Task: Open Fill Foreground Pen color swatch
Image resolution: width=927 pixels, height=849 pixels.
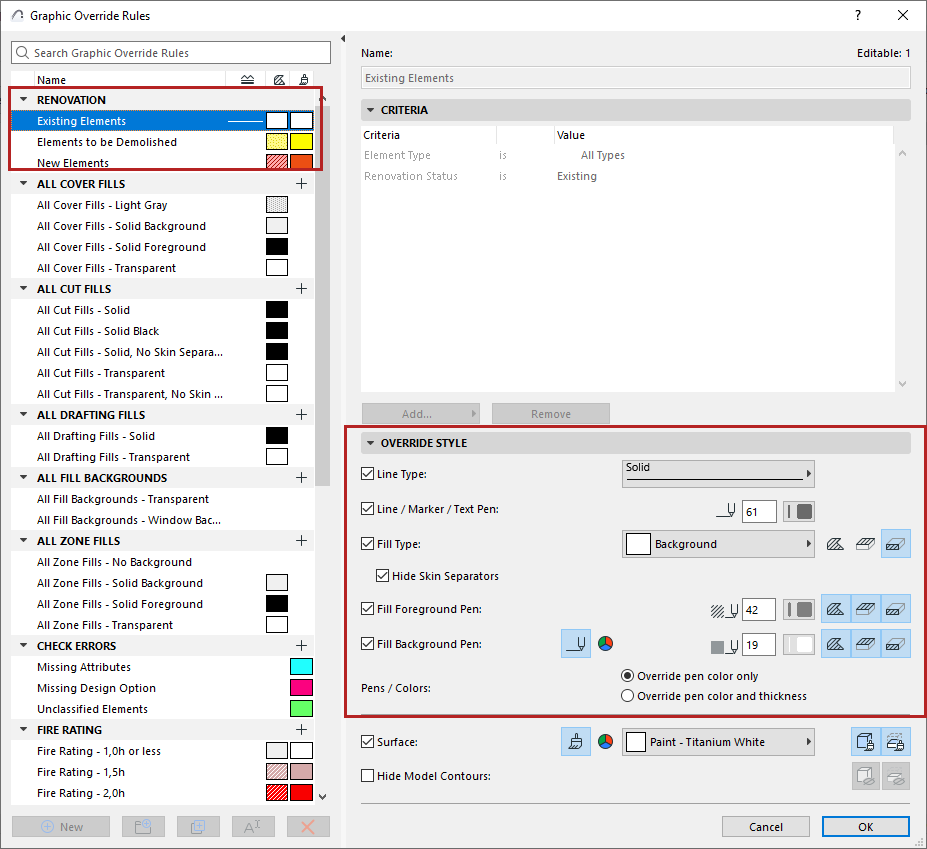Action: (799, 610)
